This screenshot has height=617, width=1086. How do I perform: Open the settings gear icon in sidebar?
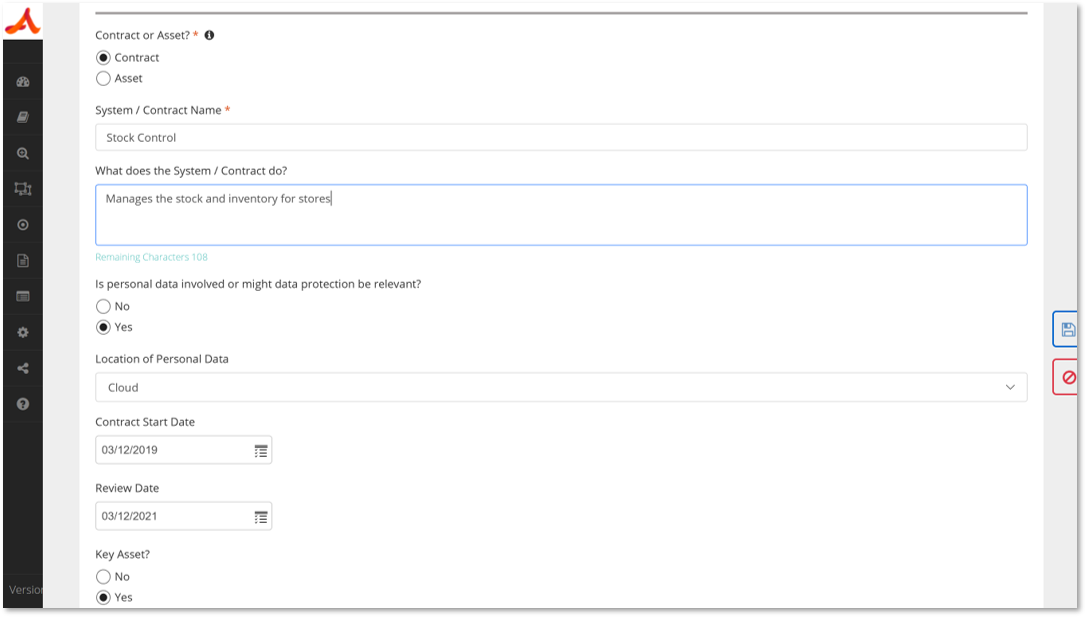tap(23, 332)
